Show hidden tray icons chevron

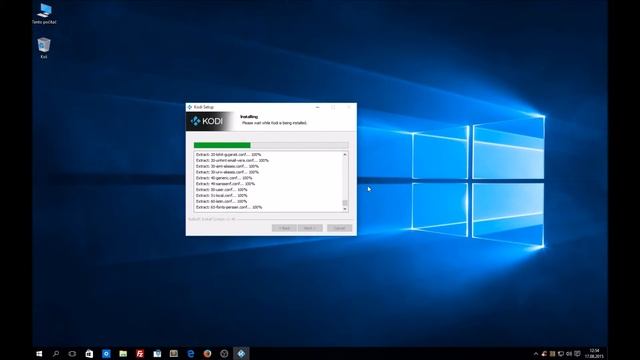click(x=536, y=353)
